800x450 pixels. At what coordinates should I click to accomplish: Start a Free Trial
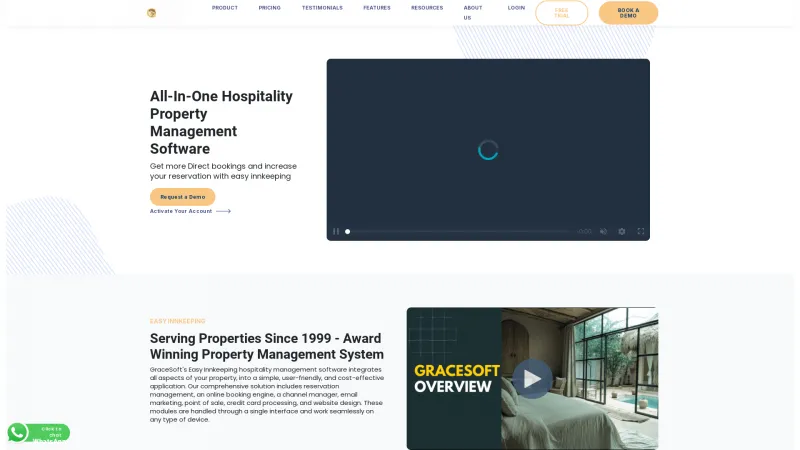point(561,13)
